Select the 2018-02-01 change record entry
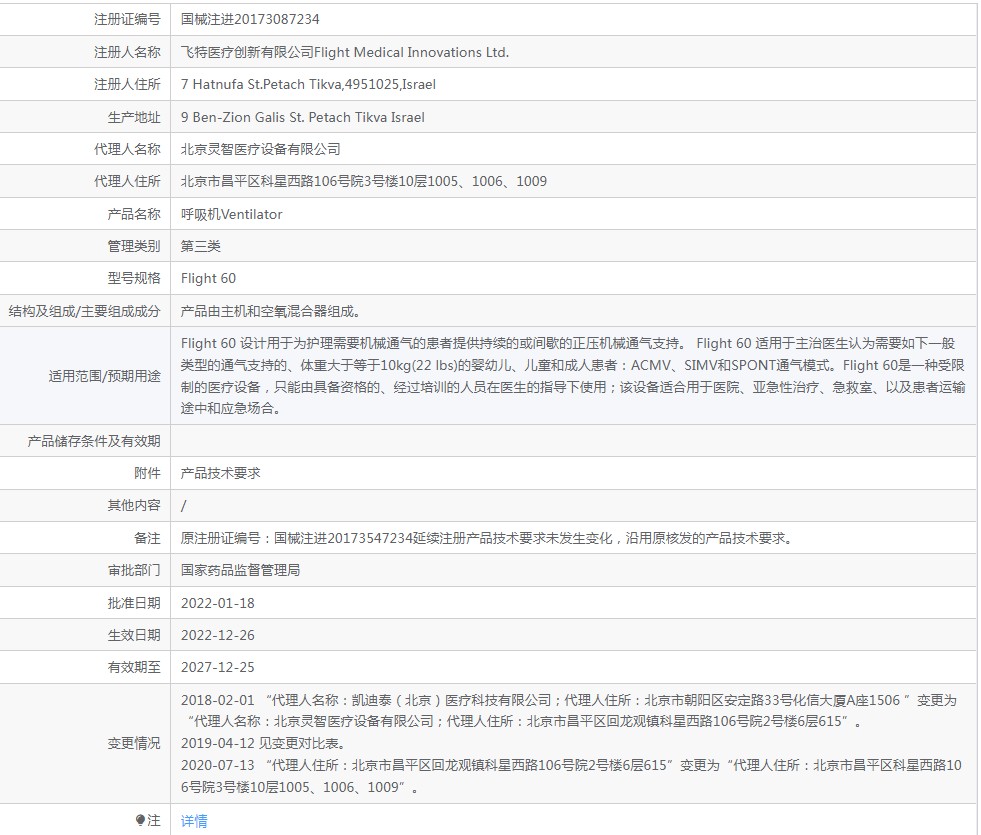 (x=569, y=711)
